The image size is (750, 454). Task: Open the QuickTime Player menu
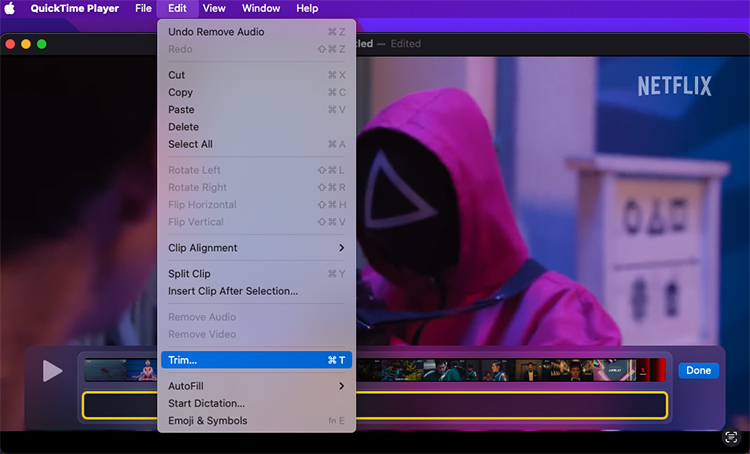click(x=75, y=8)
